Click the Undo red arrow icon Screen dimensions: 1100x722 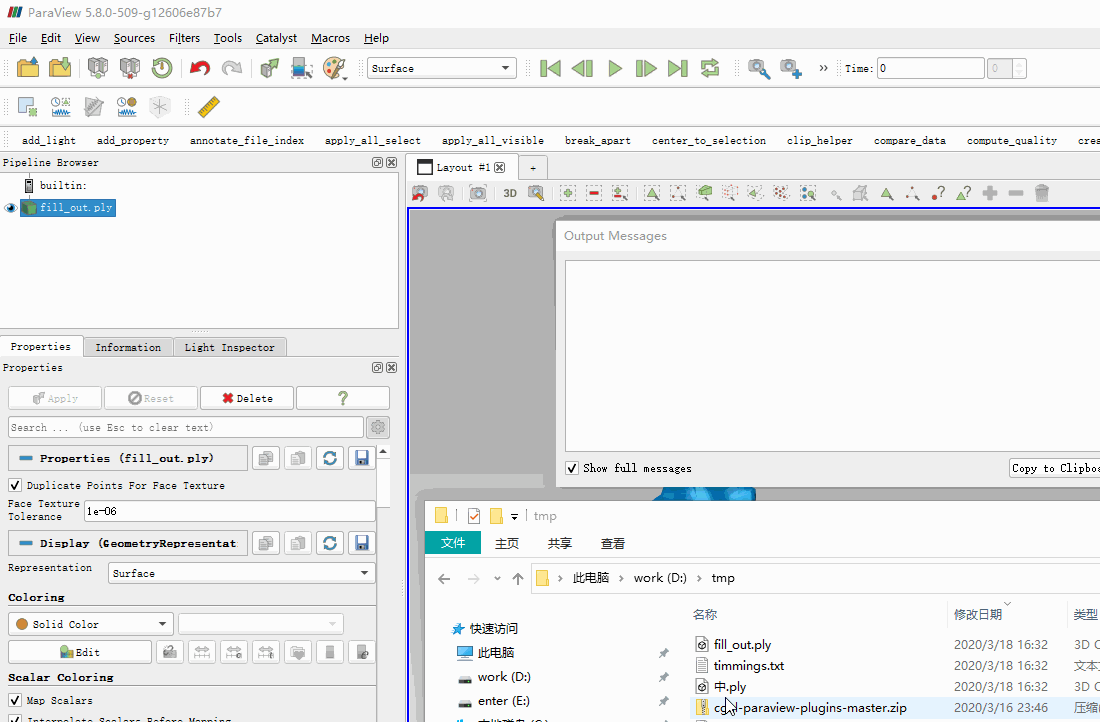tap(200, 68)
